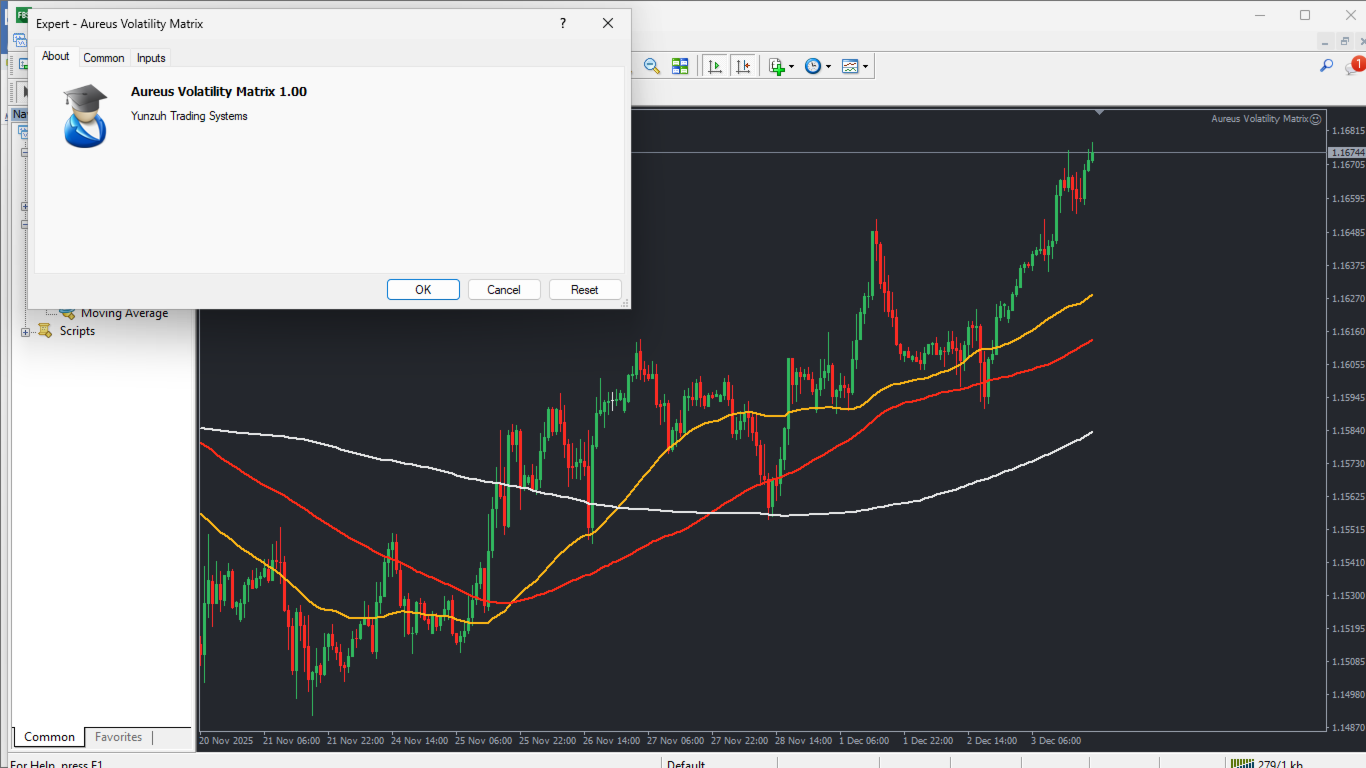
Task: Click the expert smiley icon on chart
Action: pyautogui.click(x=1316, y=119)
